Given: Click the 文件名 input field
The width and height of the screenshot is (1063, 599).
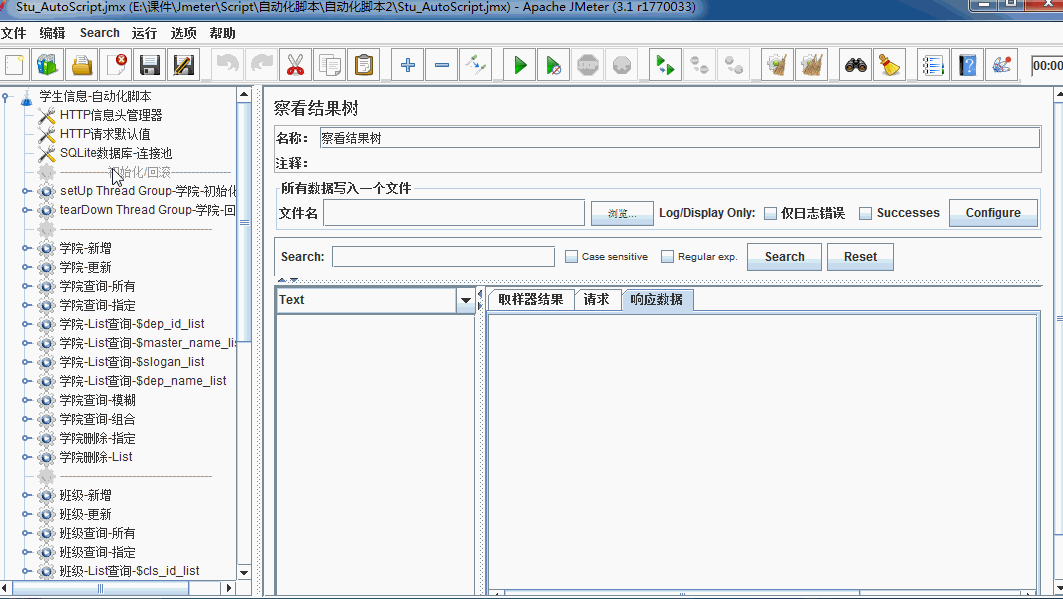Looking at the screenshot, I should click(x=454, y=213).
